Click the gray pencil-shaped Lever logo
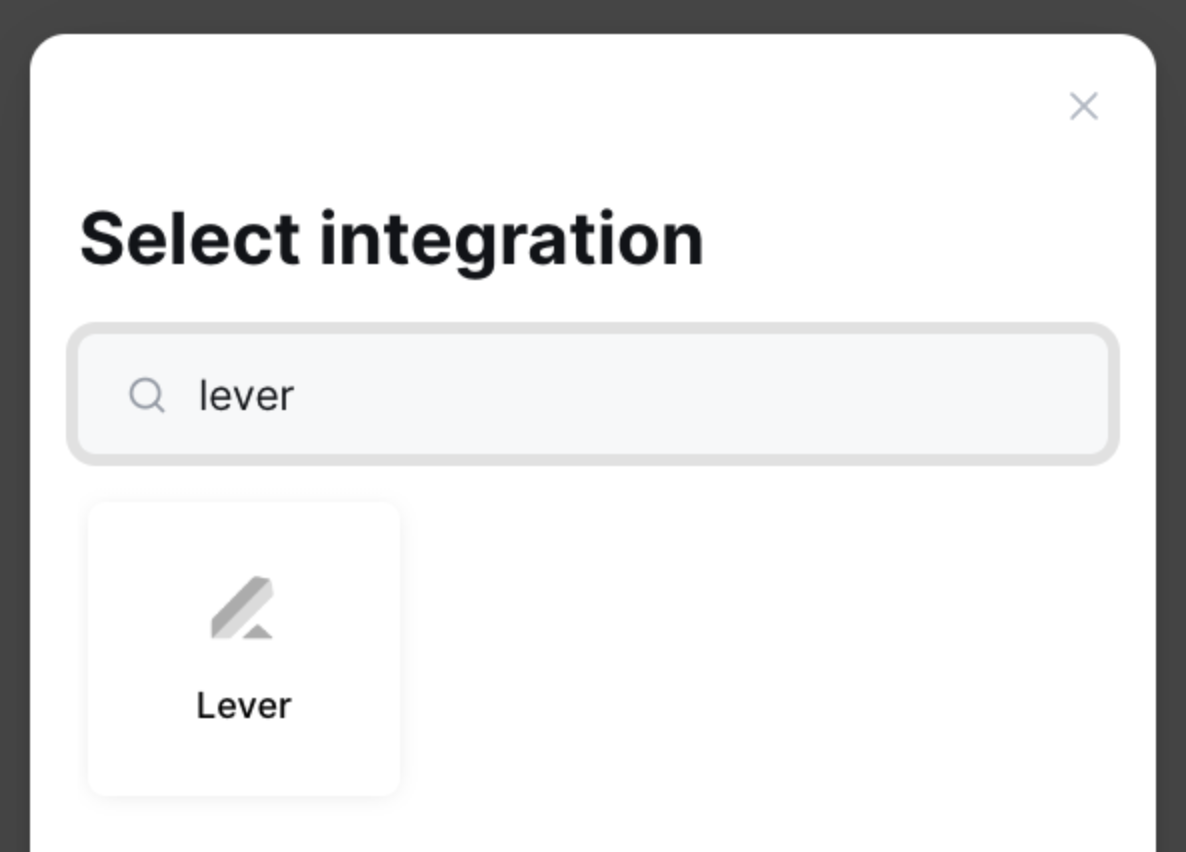This screenshot has width=1186, height=852. click(x=242, y=608)
